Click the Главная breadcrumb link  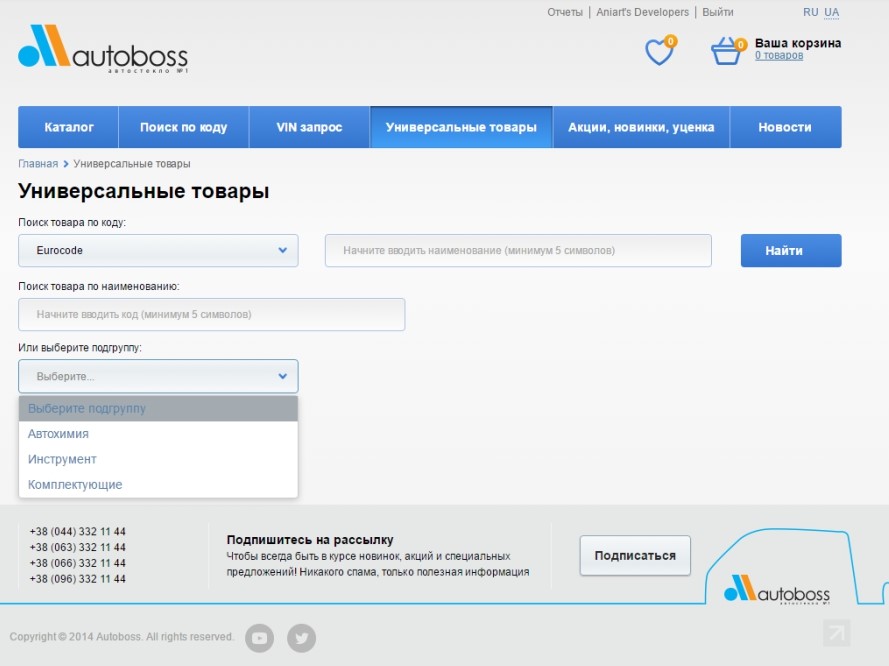click(38, 163)
